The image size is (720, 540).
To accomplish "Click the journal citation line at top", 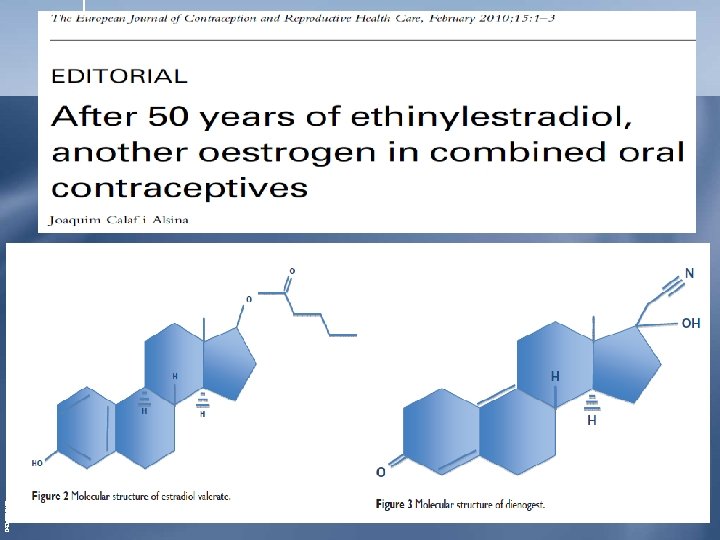I will point(303,18).
